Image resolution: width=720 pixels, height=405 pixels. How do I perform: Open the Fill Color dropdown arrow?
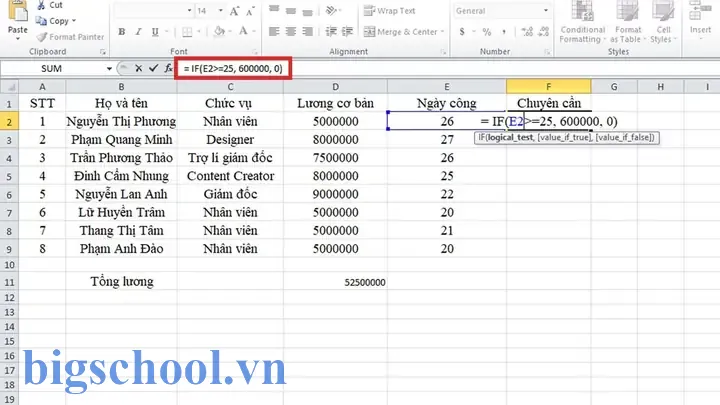tap(229, 32)
